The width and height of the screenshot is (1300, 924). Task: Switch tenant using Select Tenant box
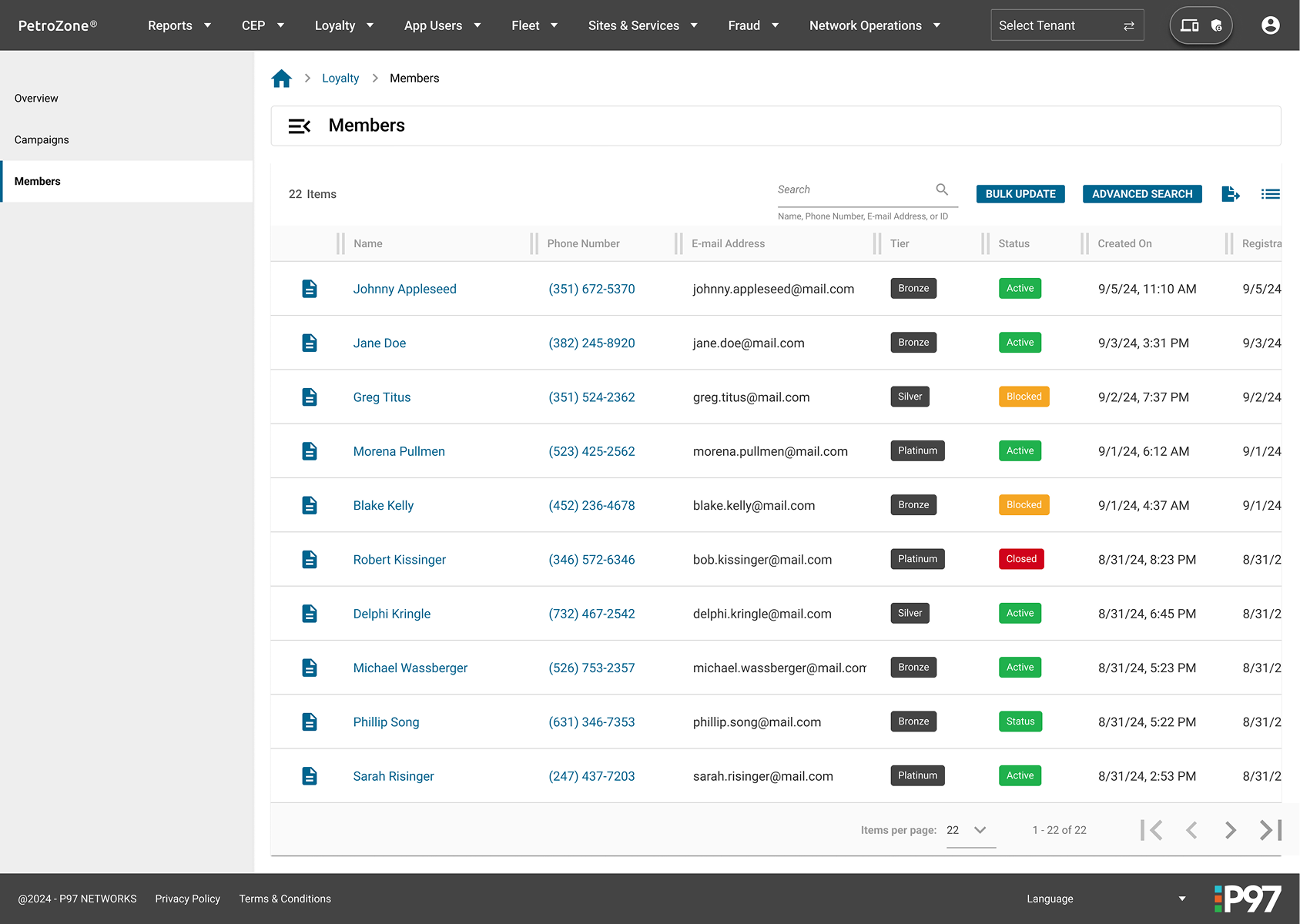(x=1066, y=25)
